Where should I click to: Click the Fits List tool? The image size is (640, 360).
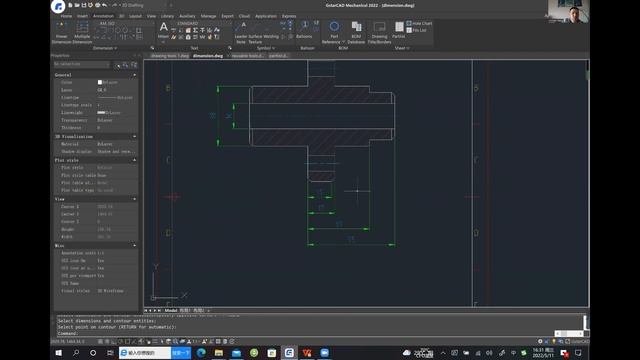click(x=416, y=30)
